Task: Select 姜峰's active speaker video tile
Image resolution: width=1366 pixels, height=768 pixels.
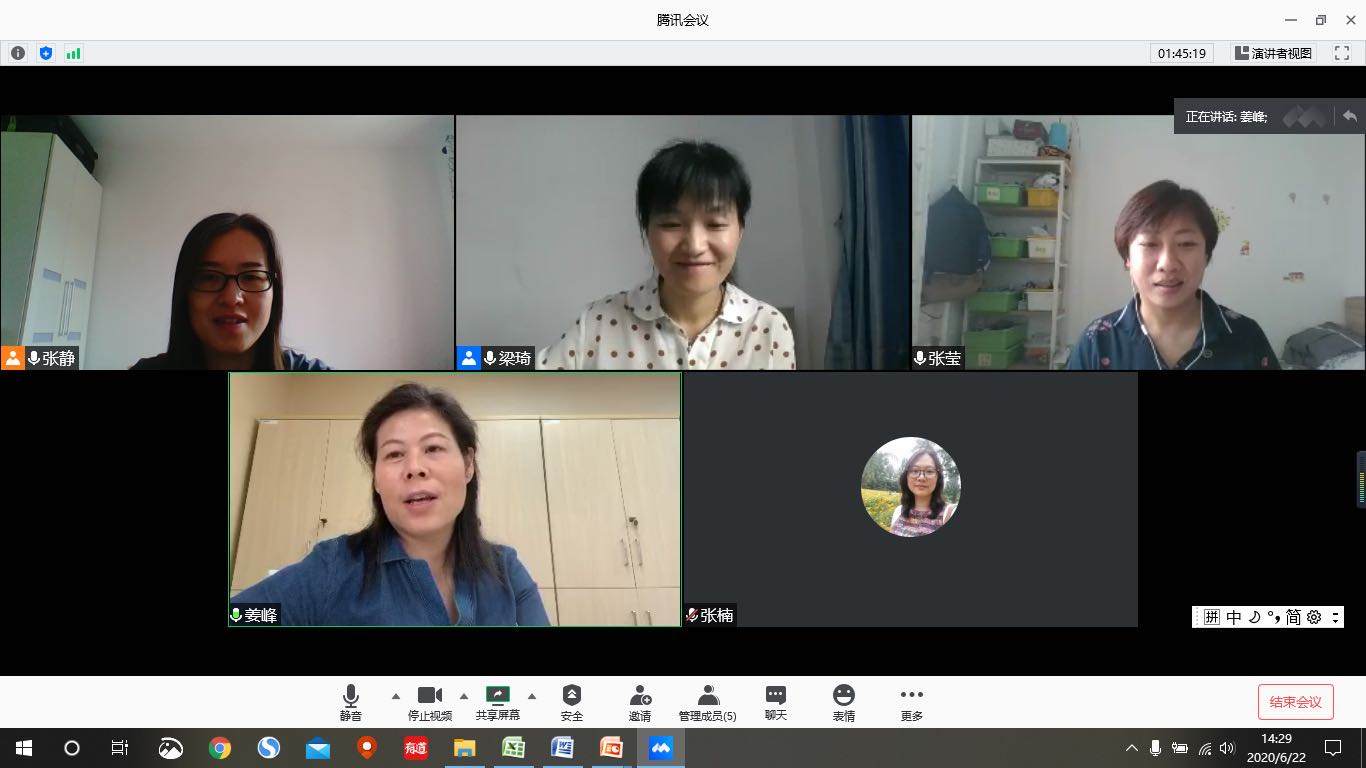Action: [x=455, y=499]
